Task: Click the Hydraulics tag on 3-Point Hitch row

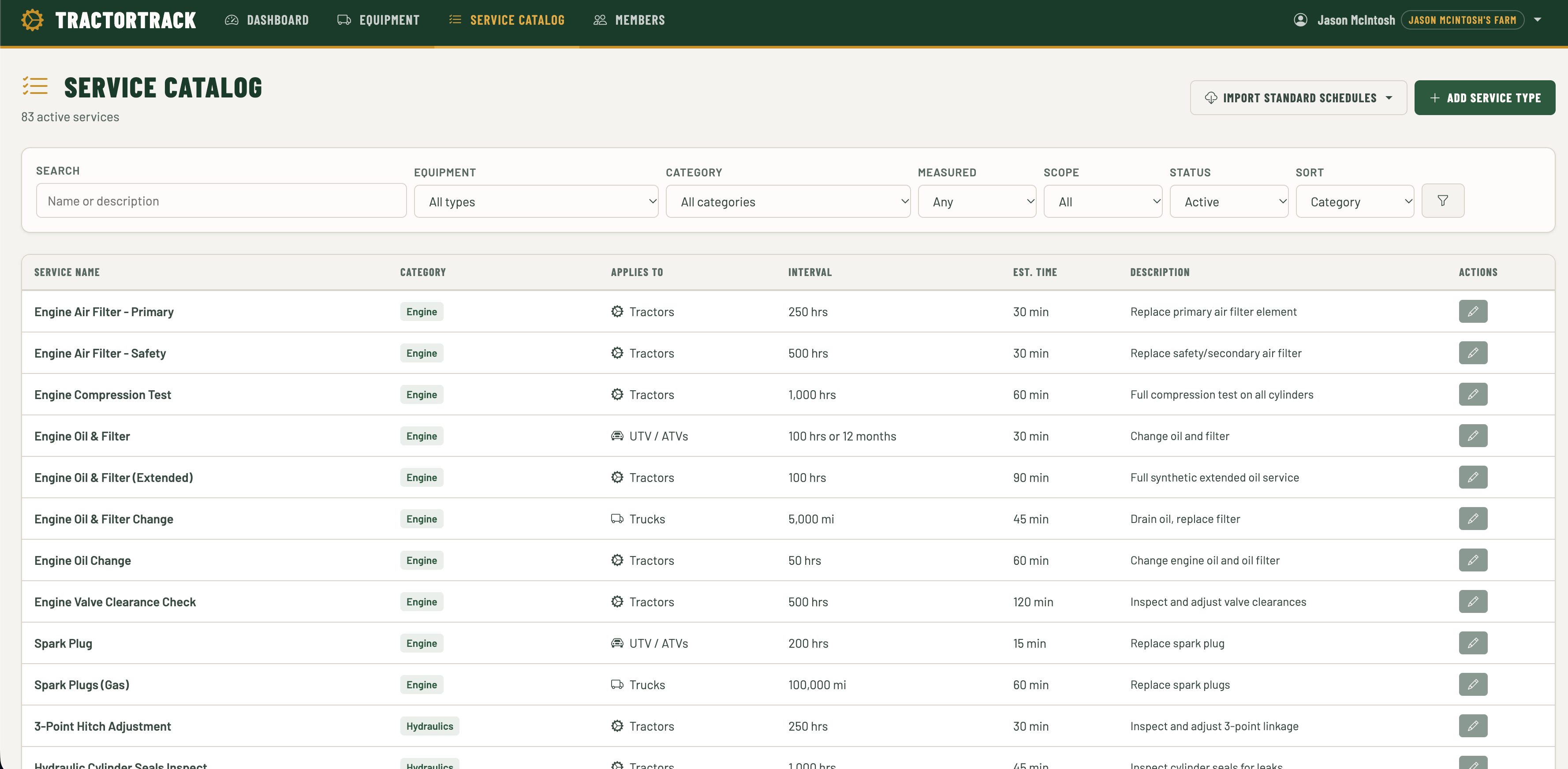Action: pyautogui.click(x=429, y=726)
